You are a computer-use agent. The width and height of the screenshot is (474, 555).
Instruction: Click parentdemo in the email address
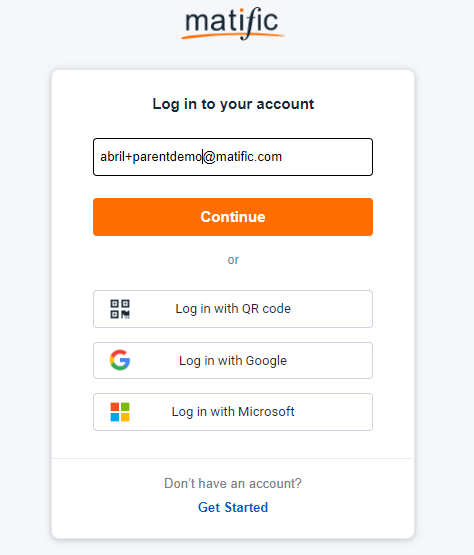pos(167,157)
